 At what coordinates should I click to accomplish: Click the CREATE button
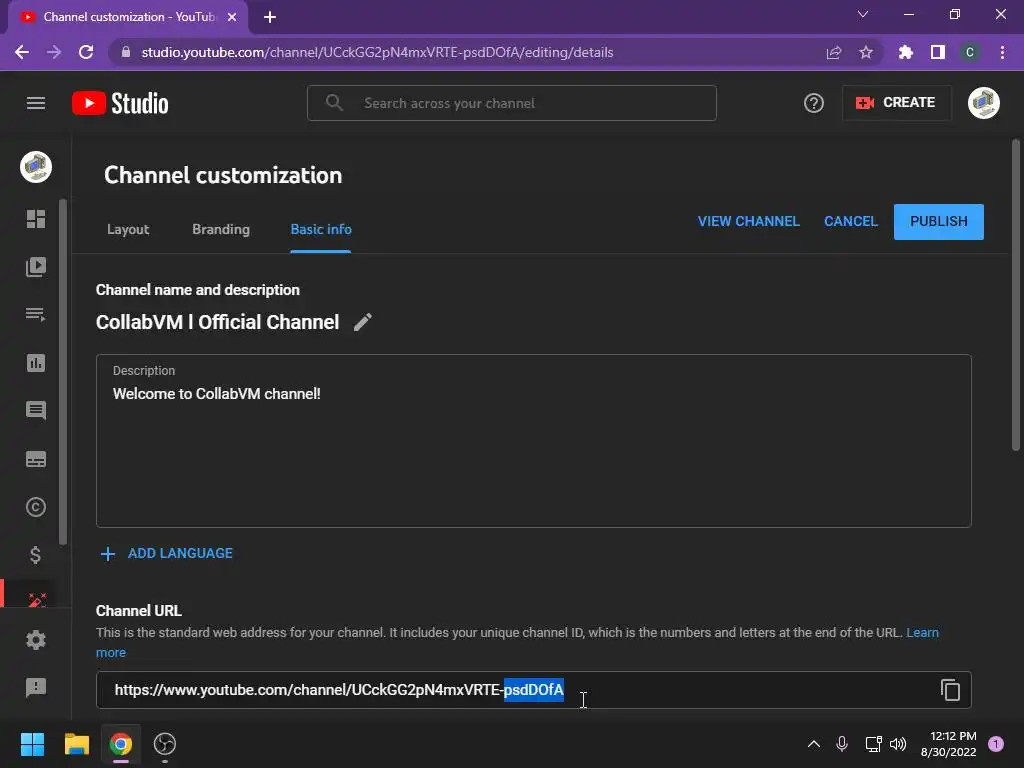coord(897,103)
